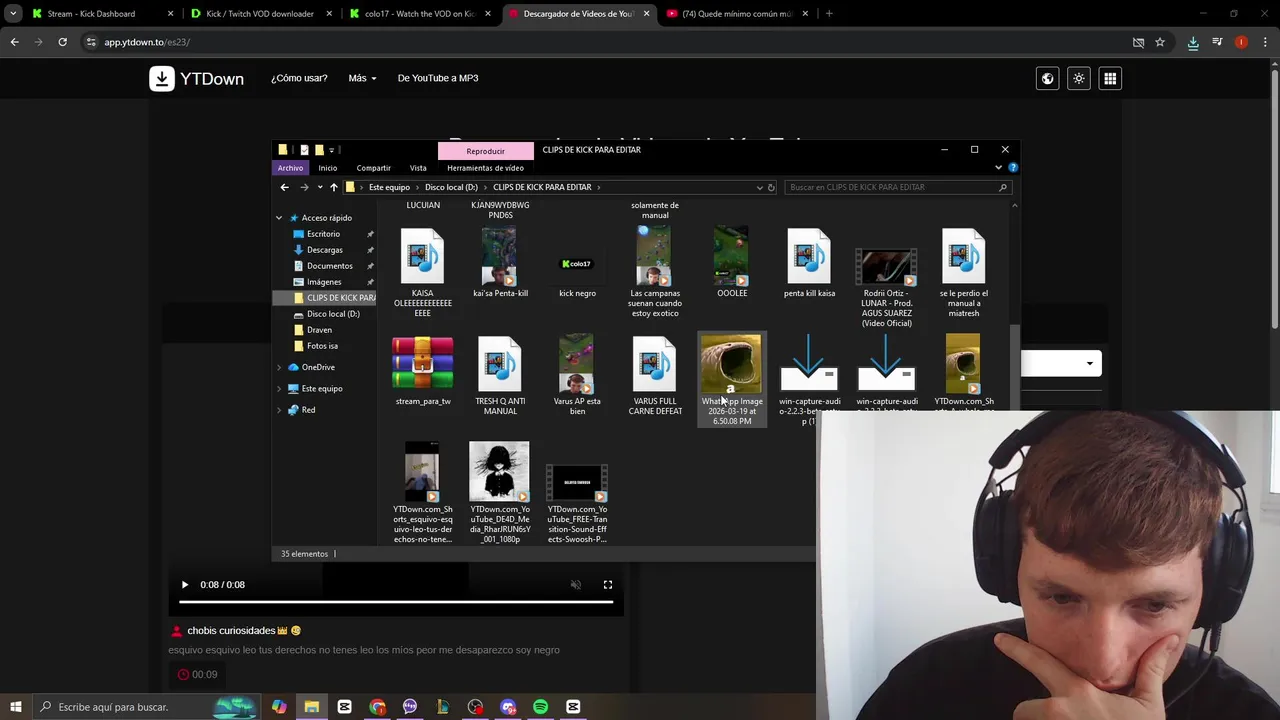1280x720 pixels.
Task: Open Spotify from the taskbar
Action: click(x=540, y=707)
